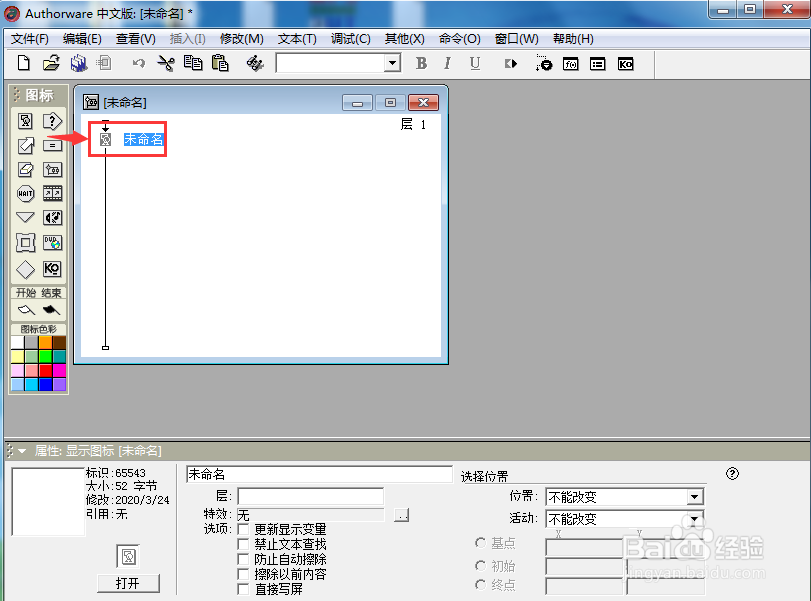The height and width of the screenshot is (601, 811).
Task: Open the 窗口(W) menu
Action: click(517, 39)
